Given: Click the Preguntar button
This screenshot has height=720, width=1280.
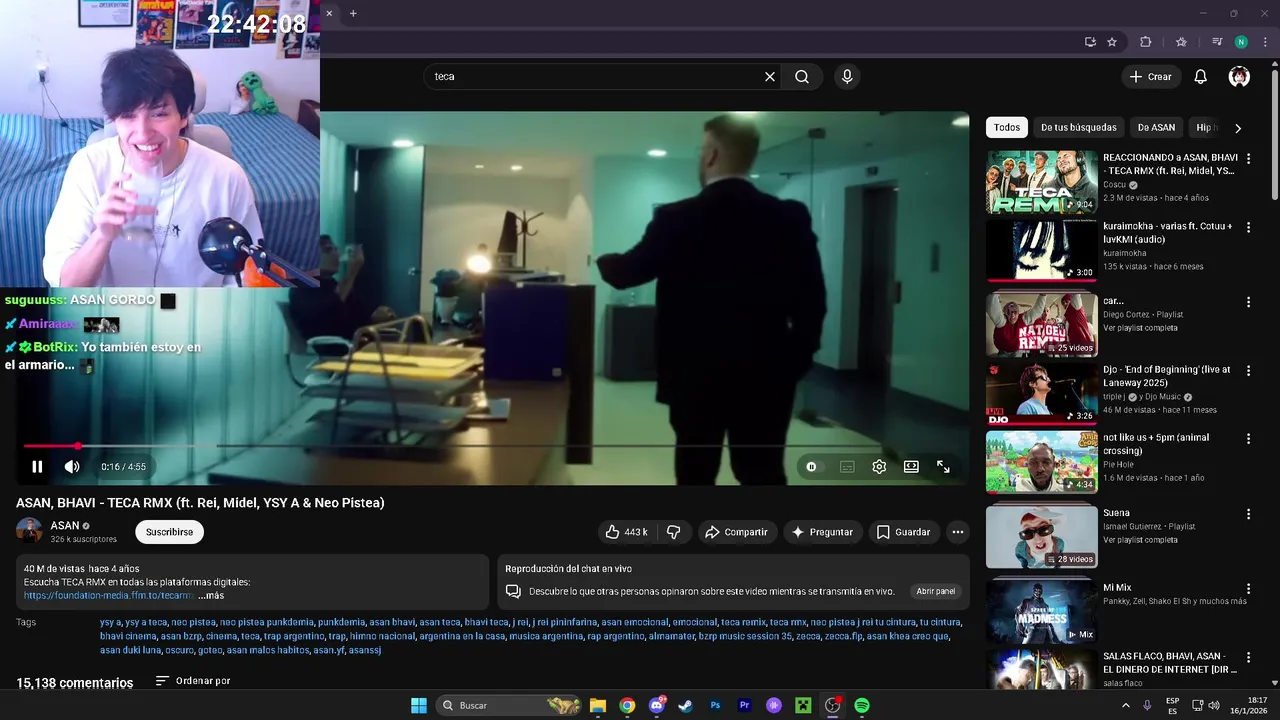Looking at the screenshot, I should coord(823,532).
